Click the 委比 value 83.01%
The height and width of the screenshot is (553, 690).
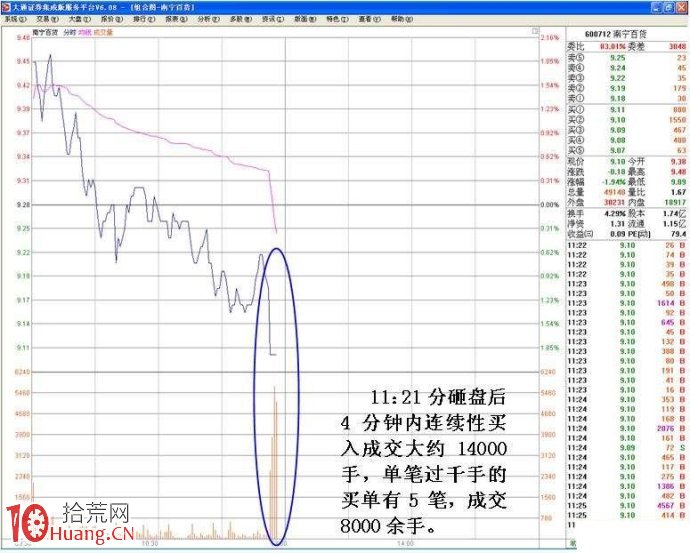pyautogui.click(x=613, y=46)
